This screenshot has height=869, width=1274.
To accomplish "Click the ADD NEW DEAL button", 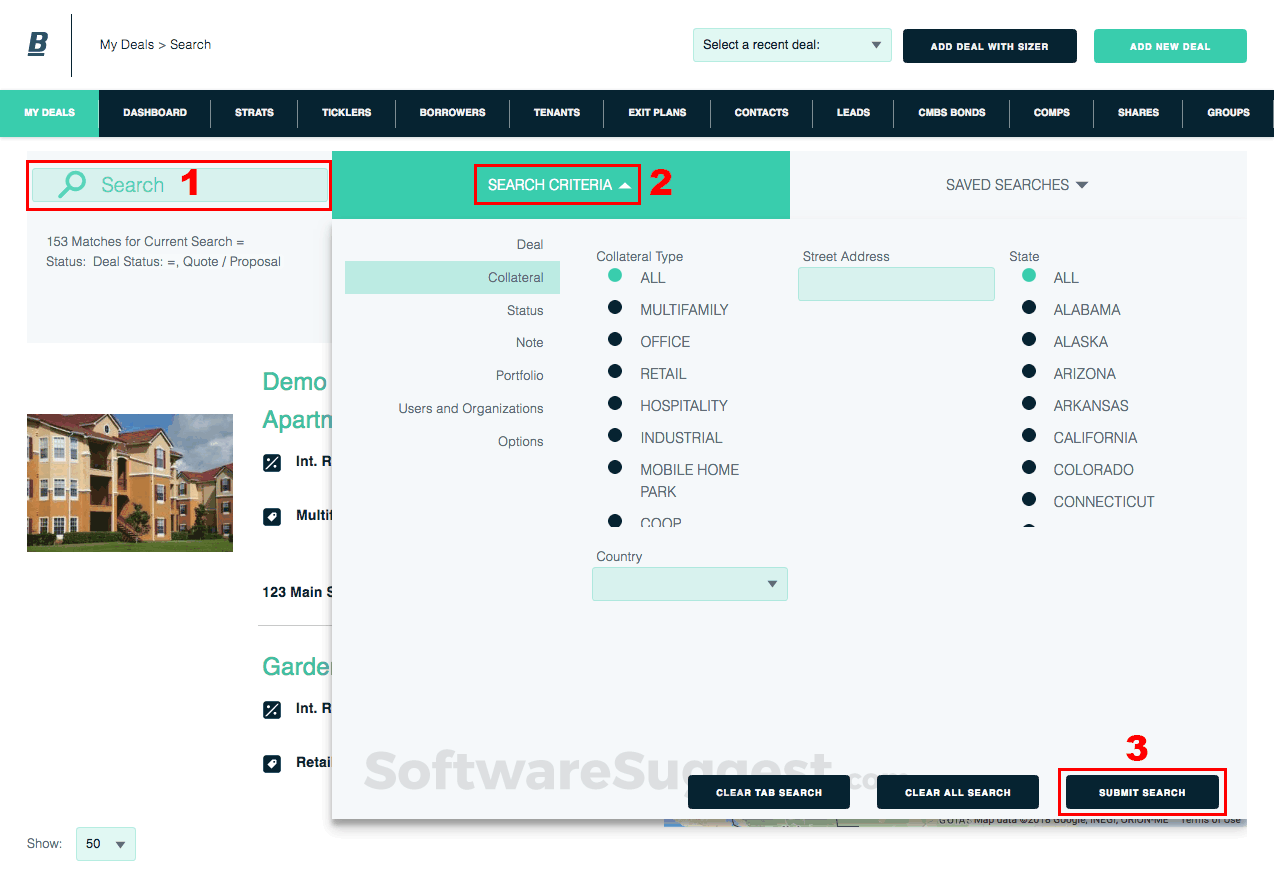I will [1169, 46].
